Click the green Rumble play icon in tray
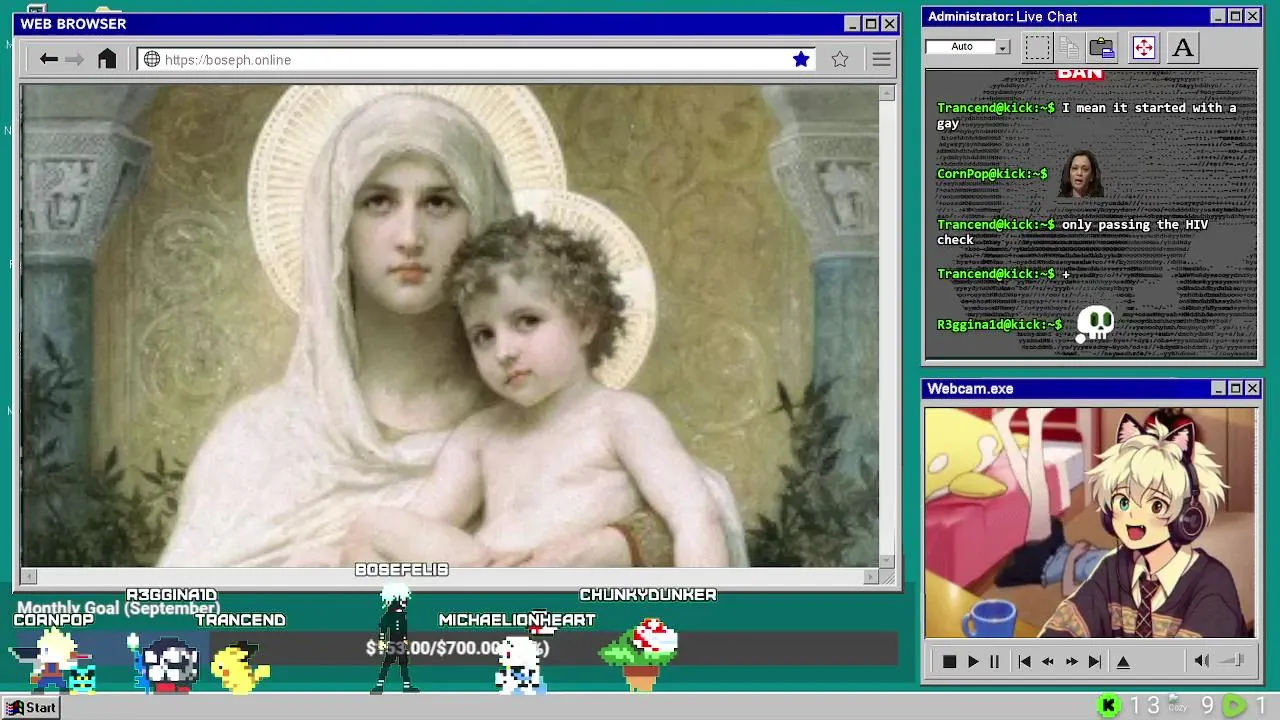This screenshot has height=720, width=1280. click(x=1235, y=706)
